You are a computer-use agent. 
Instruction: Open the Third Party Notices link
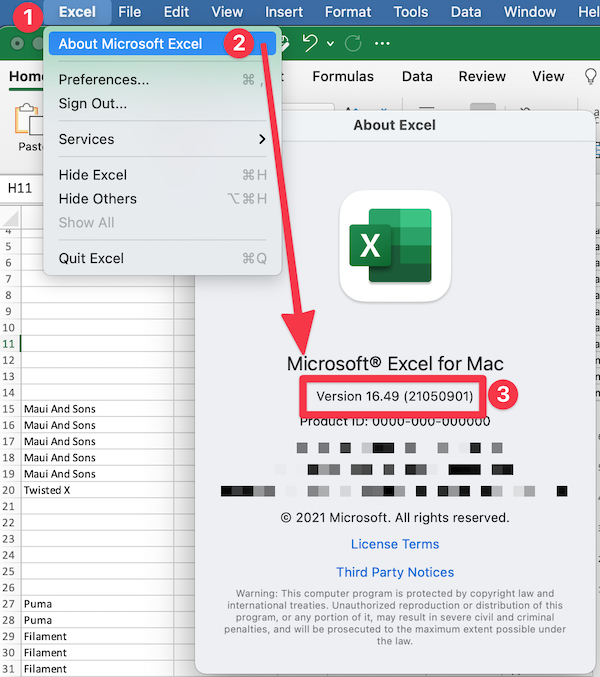[x=395, y=572]
